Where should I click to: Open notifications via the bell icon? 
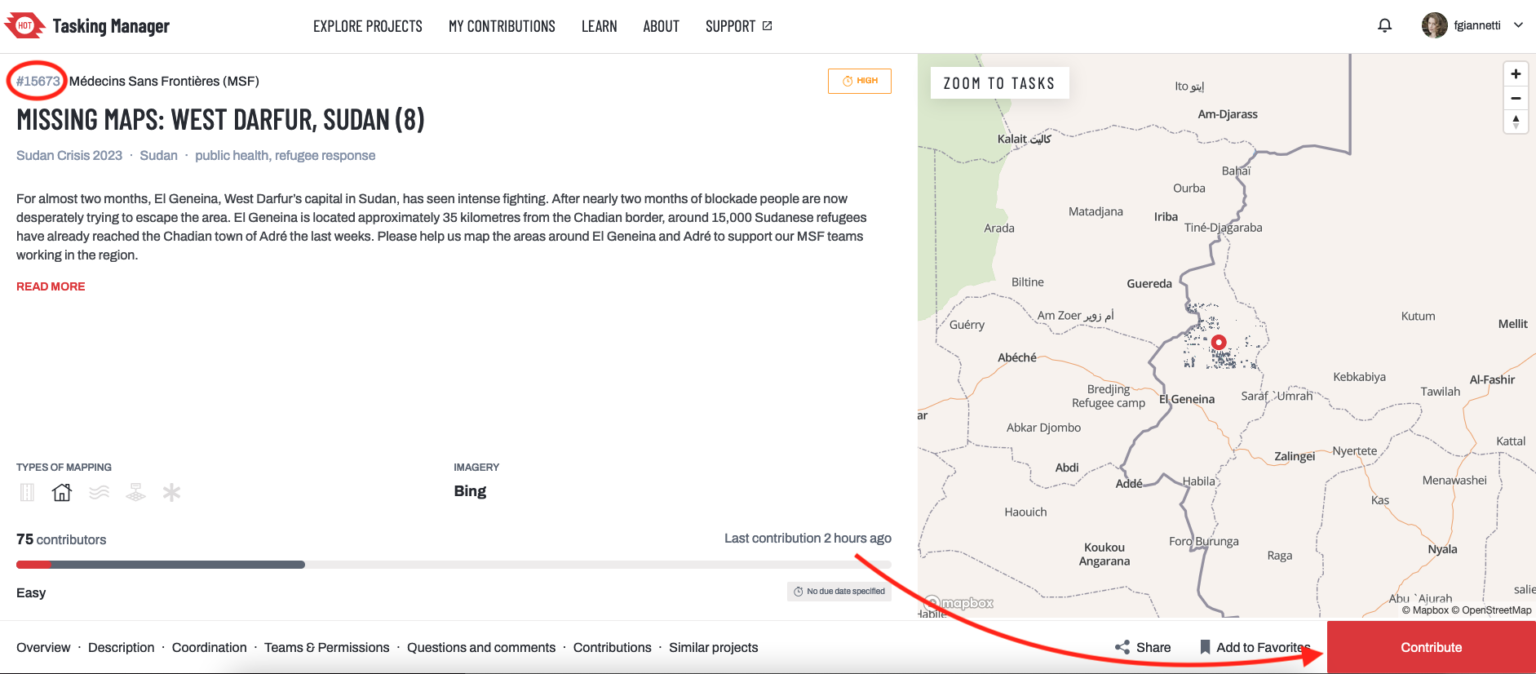pyautogui.click(x=1384, y=24)
